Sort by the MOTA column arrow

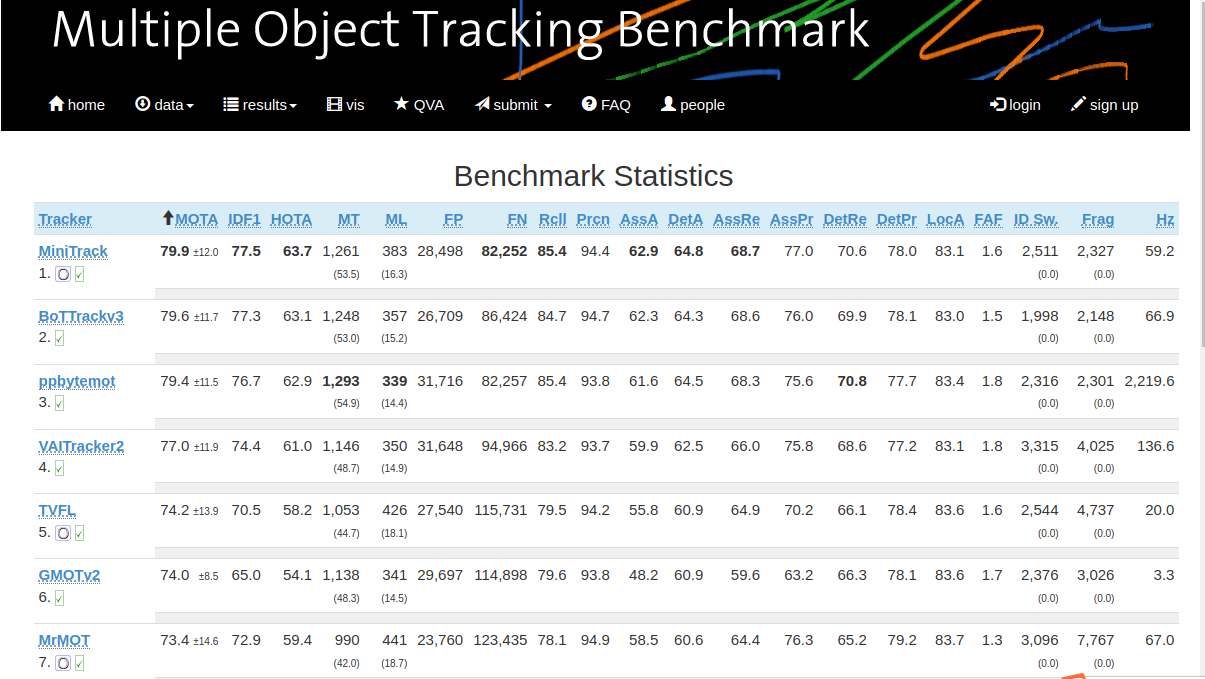(168, 219)
